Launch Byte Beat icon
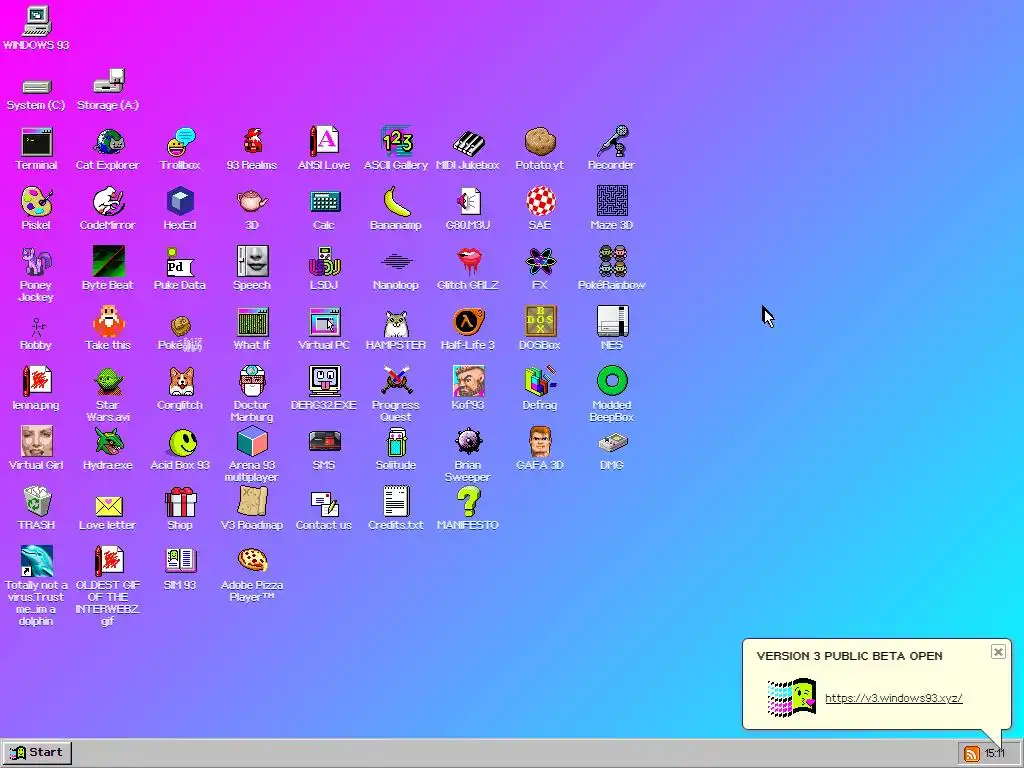Image resolution: width=1024 pixels, height=768 pixels. click(108, 262)
